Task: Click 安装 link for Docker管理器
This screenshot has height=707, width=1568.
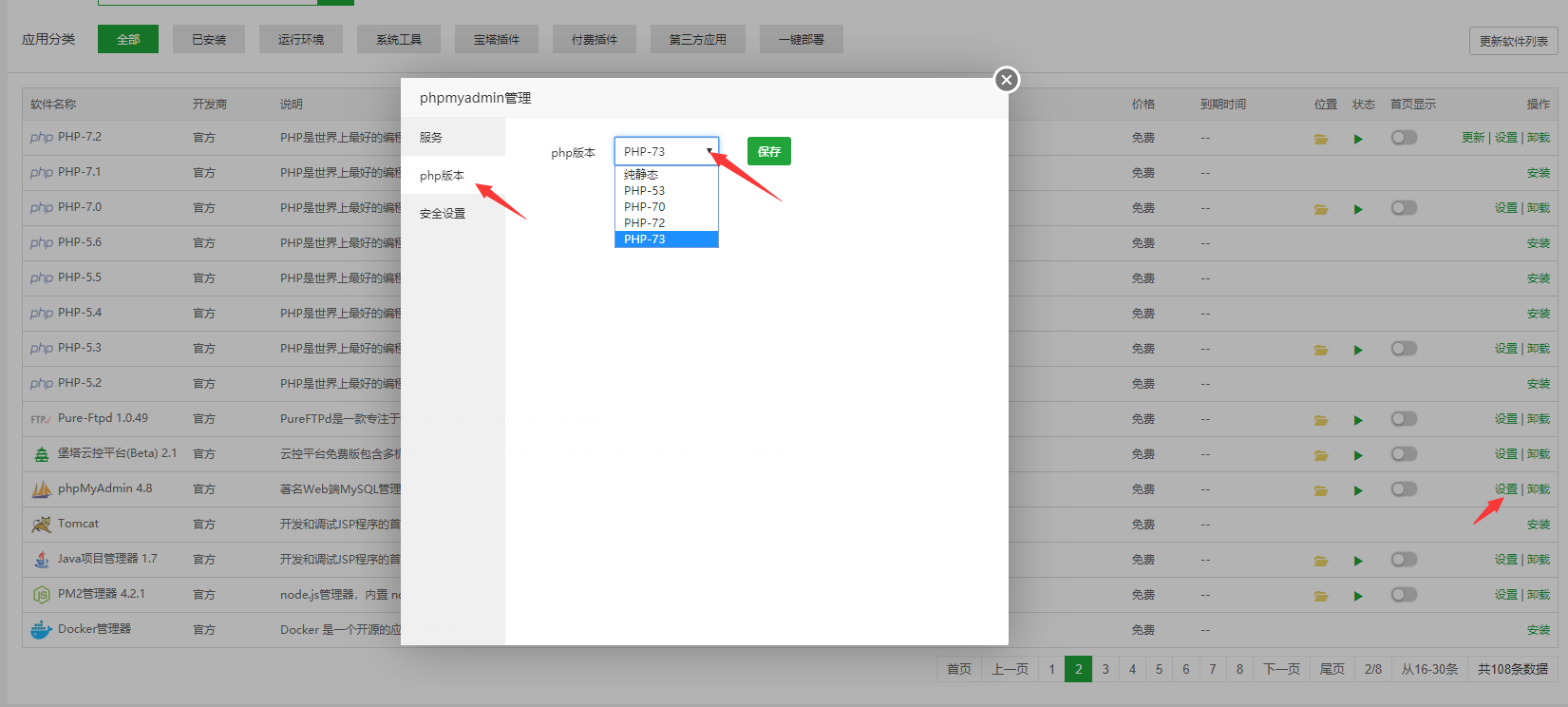Action: [x=1539, y=630]
